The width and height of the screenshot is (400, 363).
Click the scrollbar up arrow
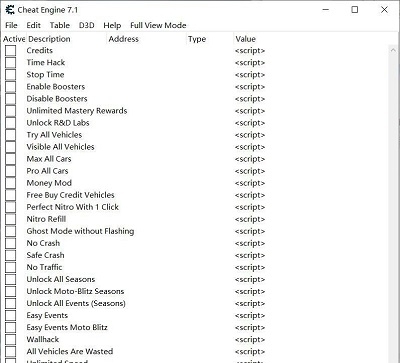click(x=393, y=50)
